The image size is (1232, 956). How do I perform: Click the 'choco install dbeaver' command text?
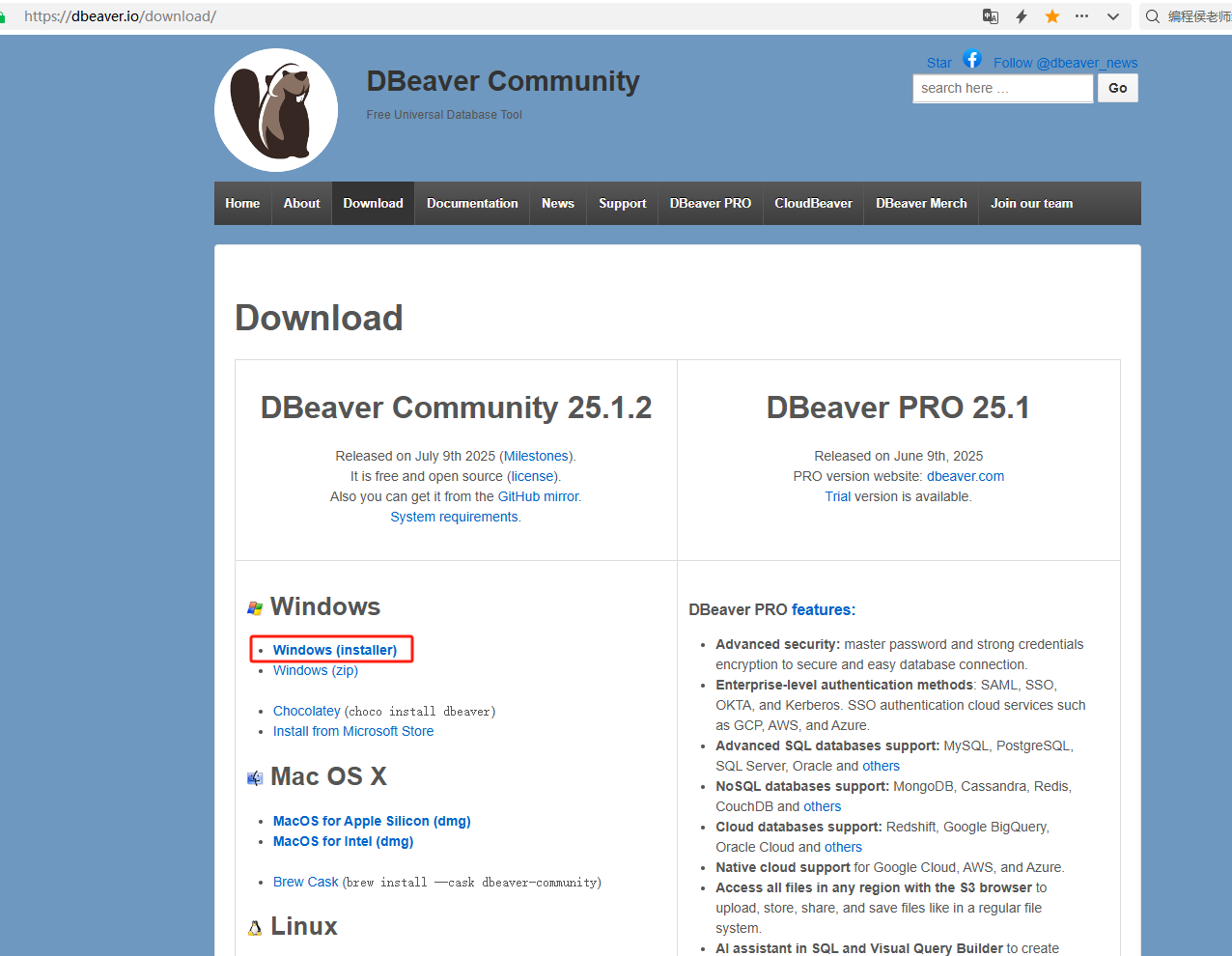point(420,712)
